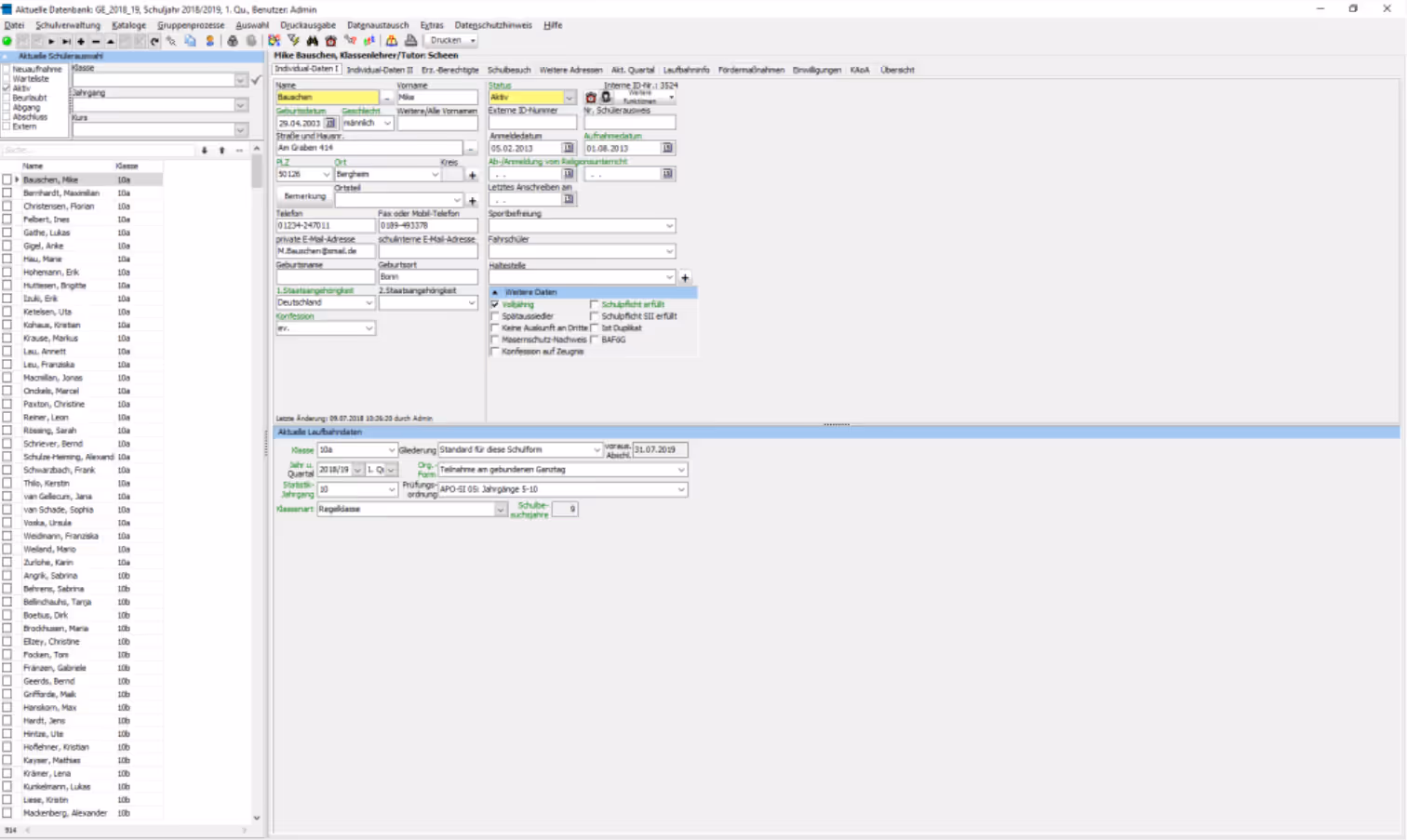Open the Geschlecht dropdown
This screenshot has width=1407, height=840.
tap(387, 123)
